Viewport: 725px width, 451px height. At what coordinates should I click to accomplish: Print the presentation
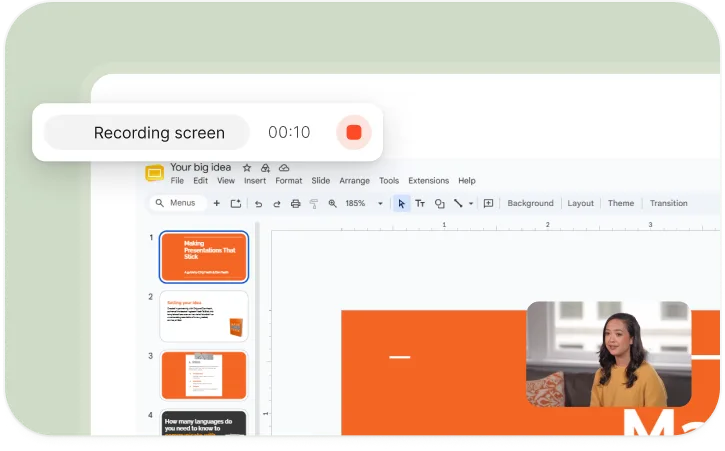click(x=295, y=204)
